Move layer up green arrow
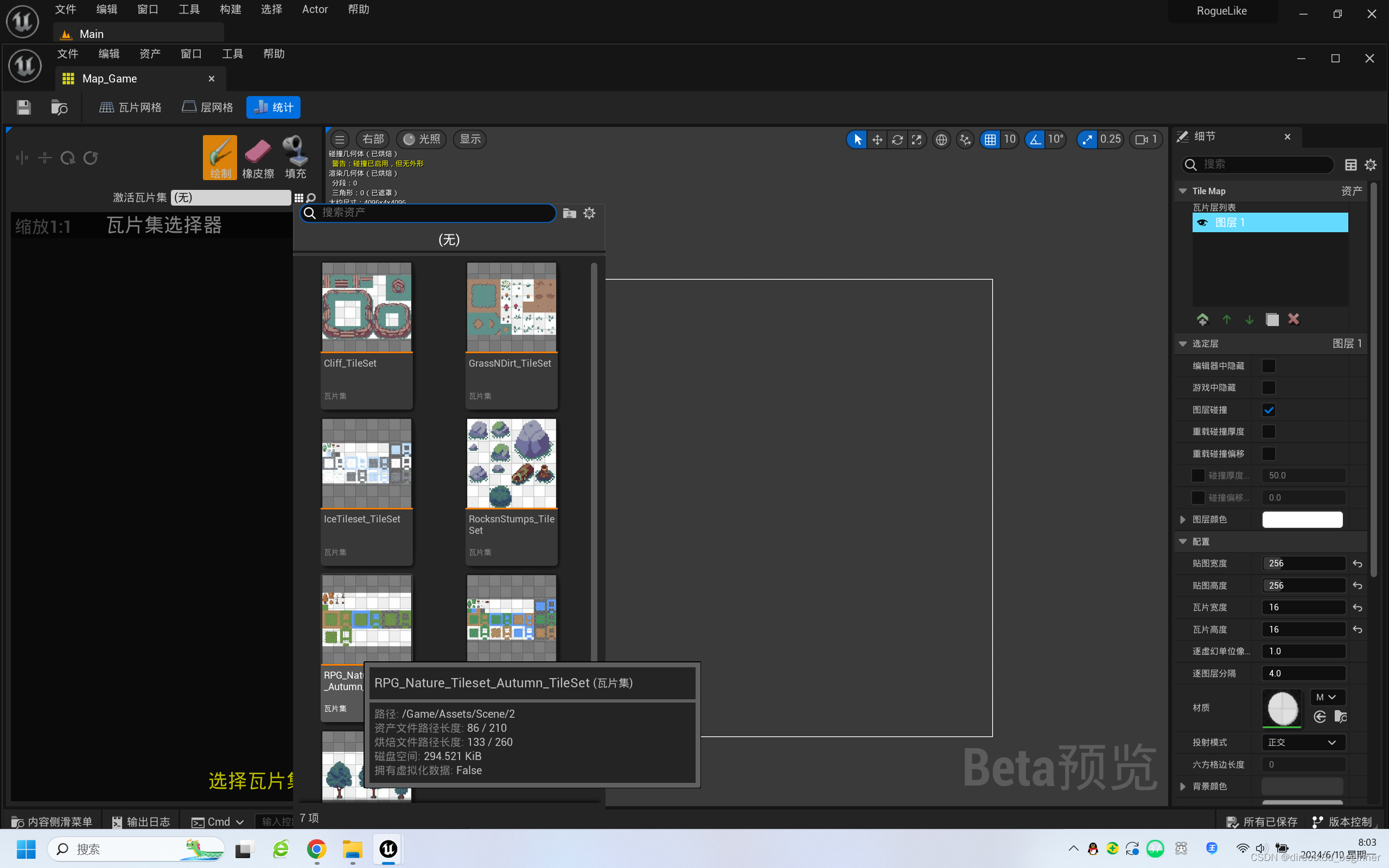Image resolution: width=1389 pixels, height=868 pixels. tap(1227, 319)
